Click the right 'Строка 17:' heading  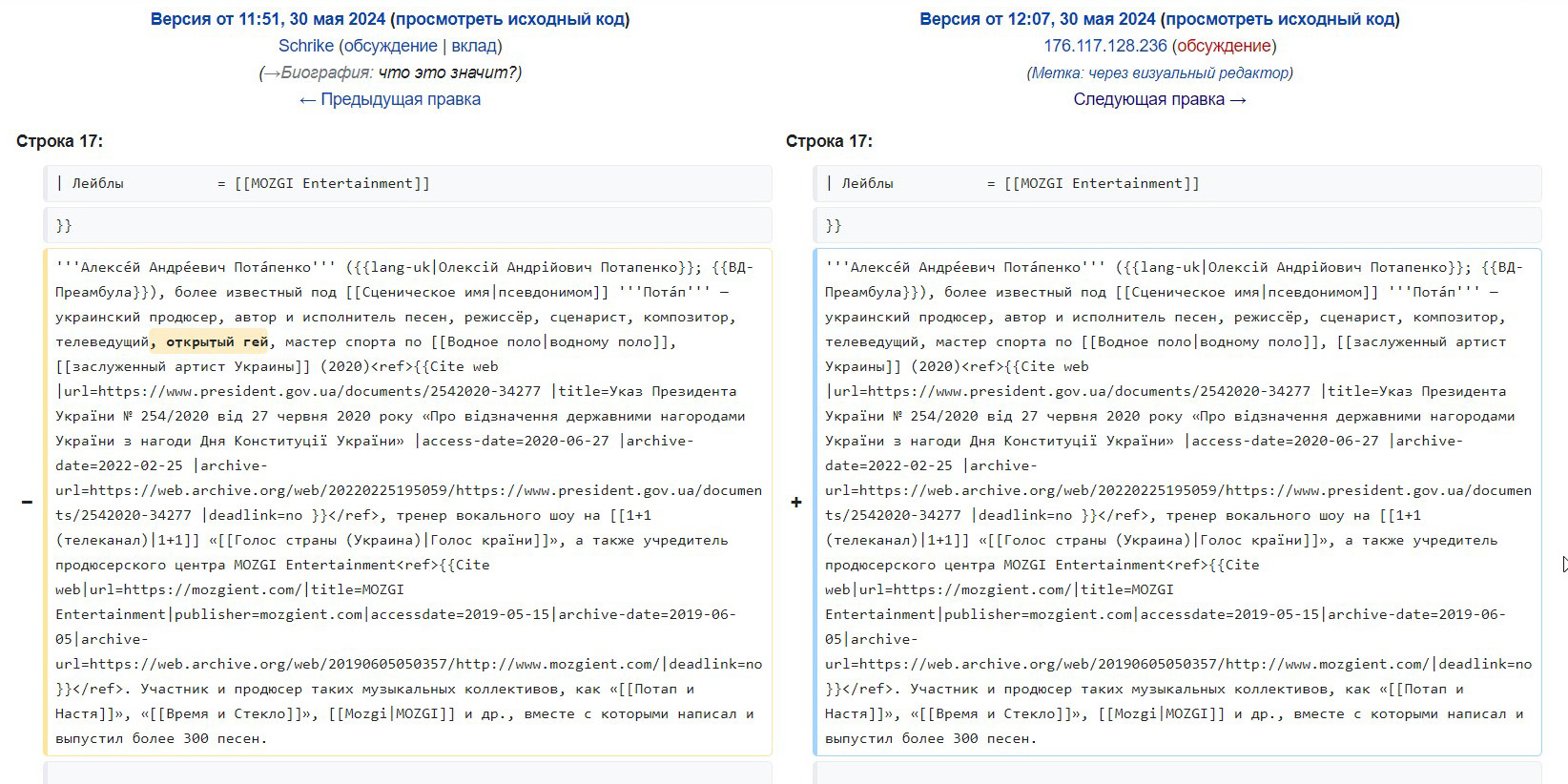point(829,141)
